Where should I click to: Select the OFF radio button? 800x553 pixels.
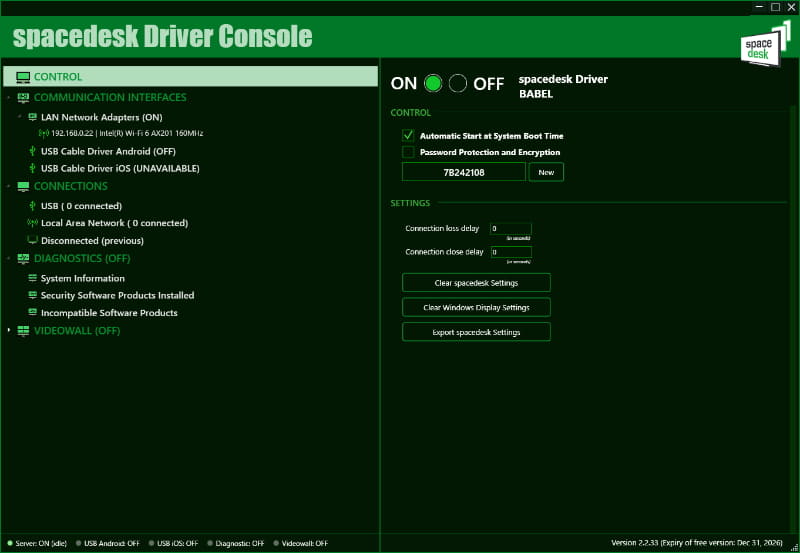click(458, 83)
